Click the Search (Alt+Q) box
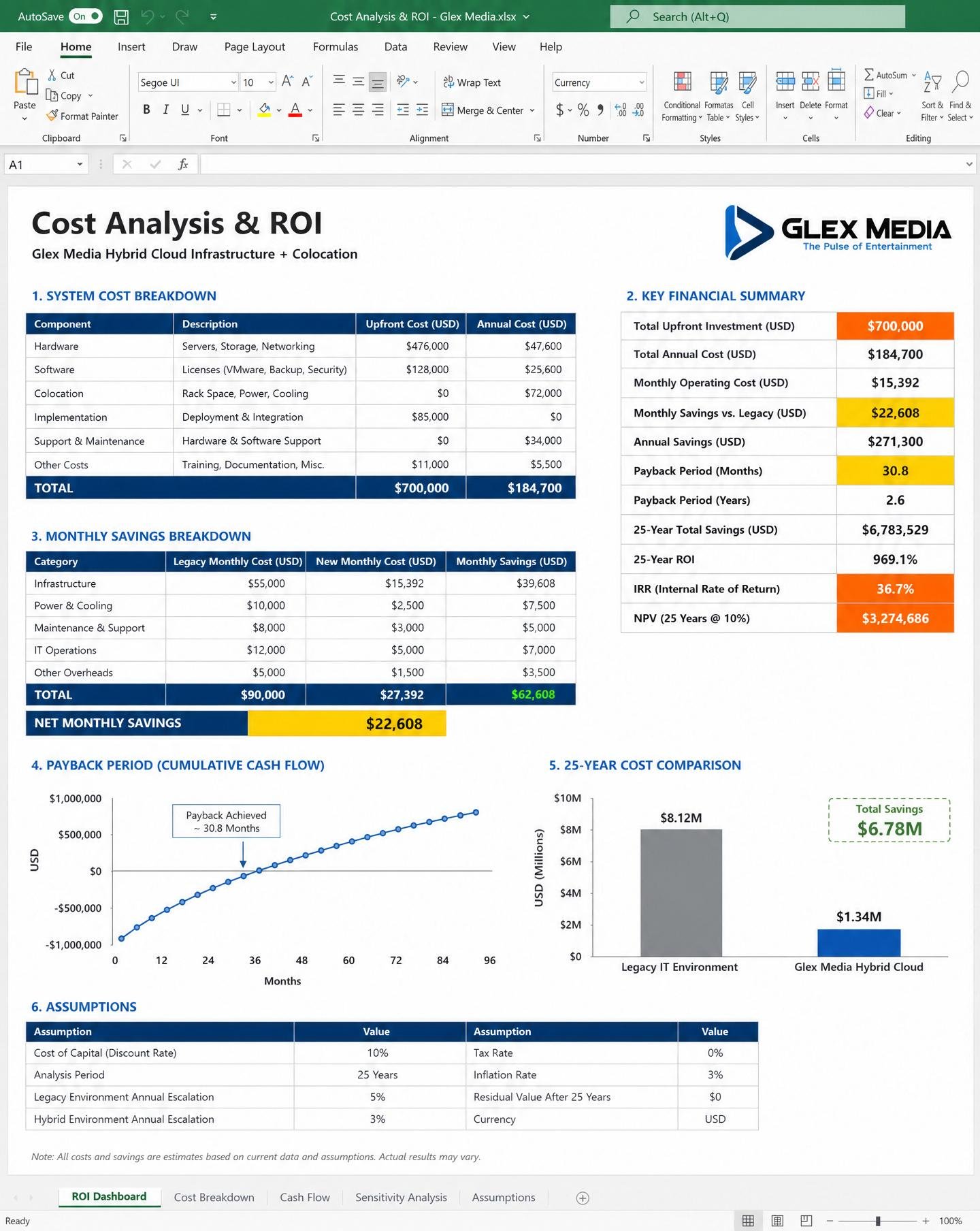 coord(757,16)
